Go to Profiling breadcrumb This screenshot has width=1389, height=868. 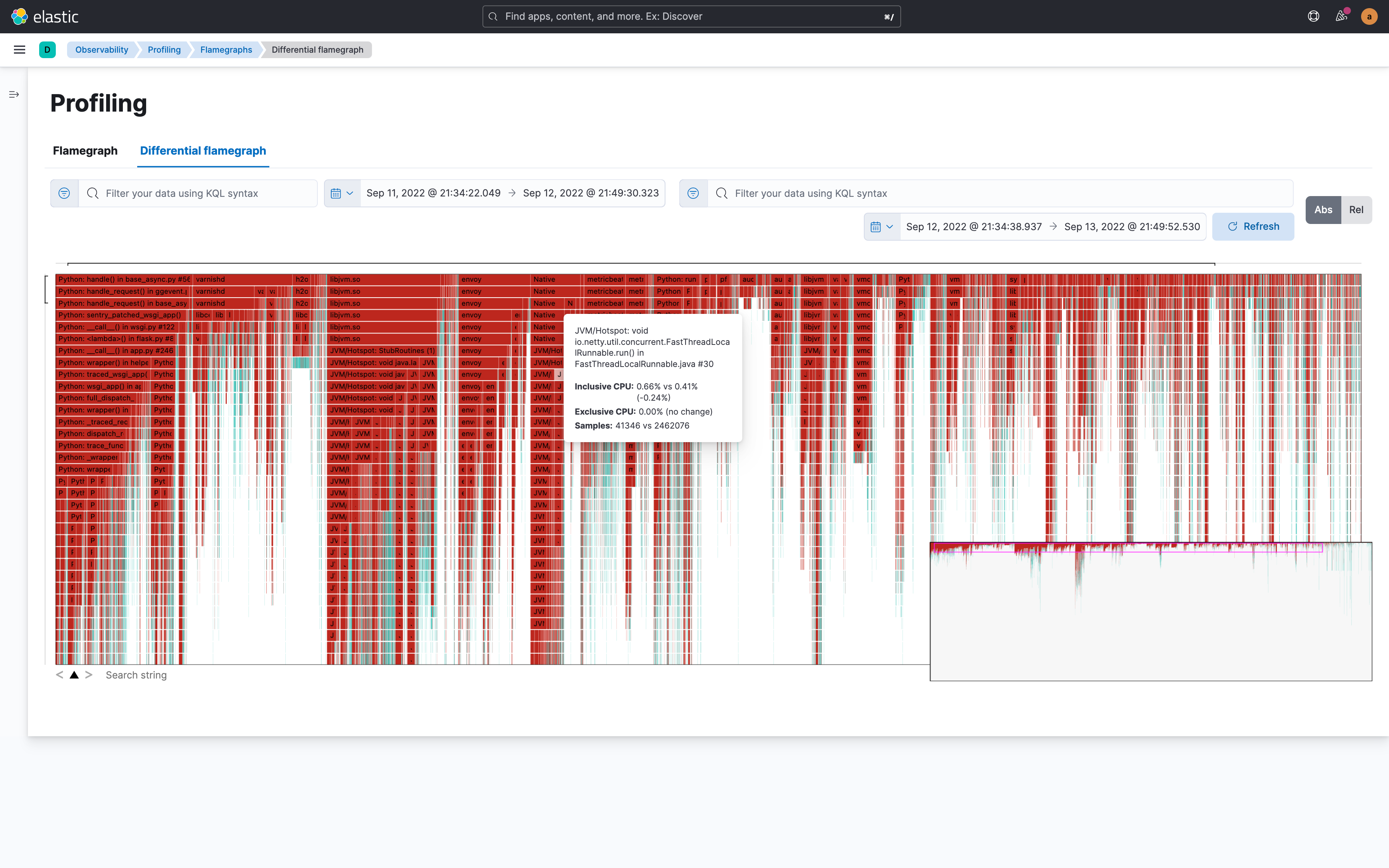(x=164, y=50)
